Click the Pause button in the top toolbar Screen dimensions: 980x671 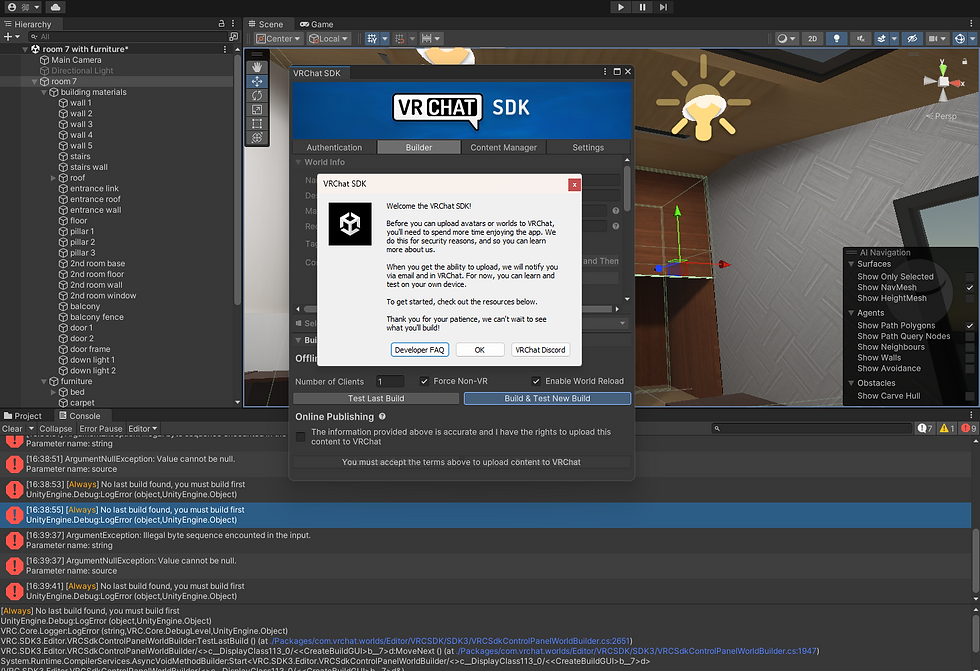coord(642,7)
